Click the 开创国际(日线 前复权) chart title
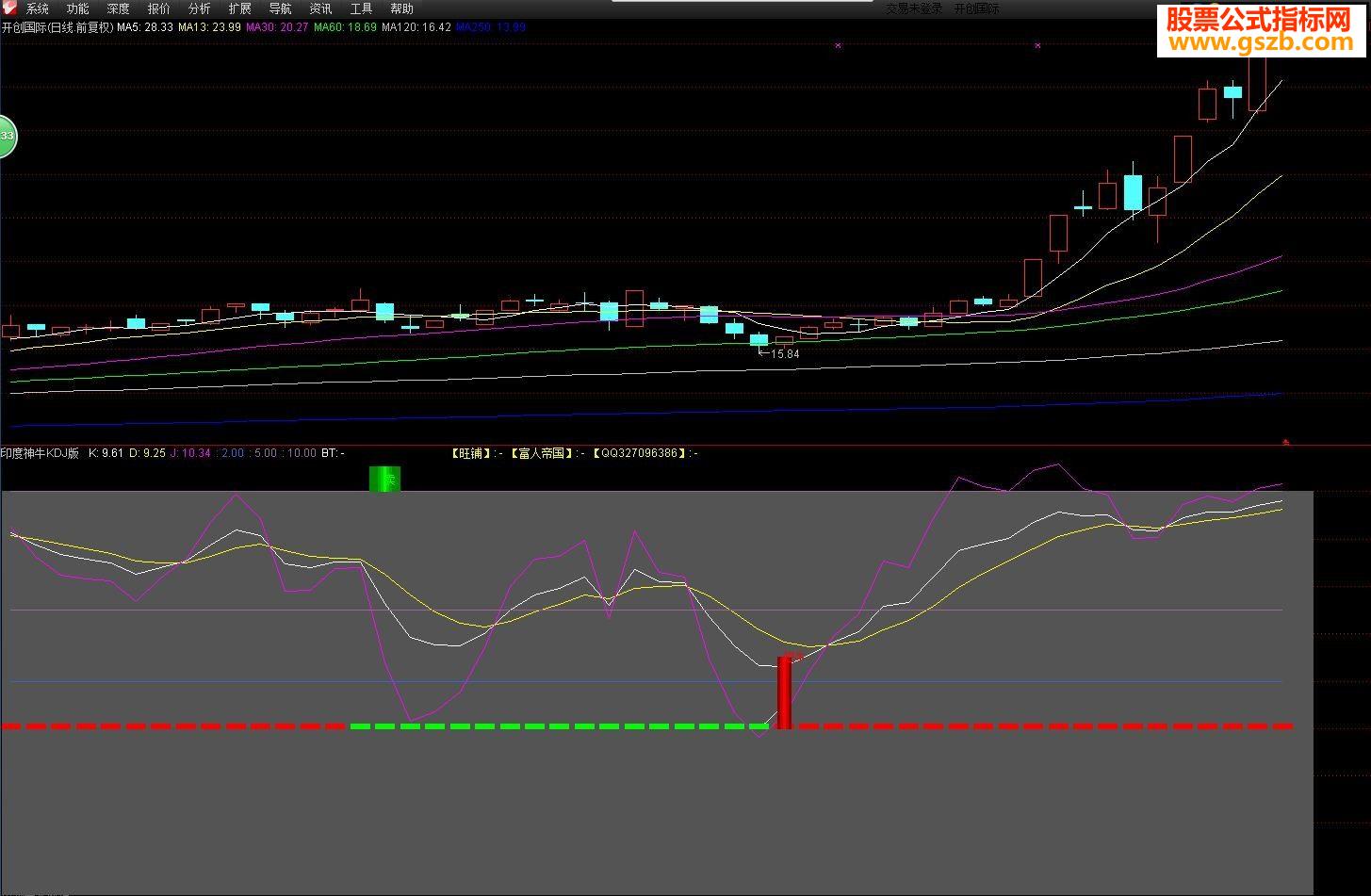The image size is (1371, 896). [57, 27]
